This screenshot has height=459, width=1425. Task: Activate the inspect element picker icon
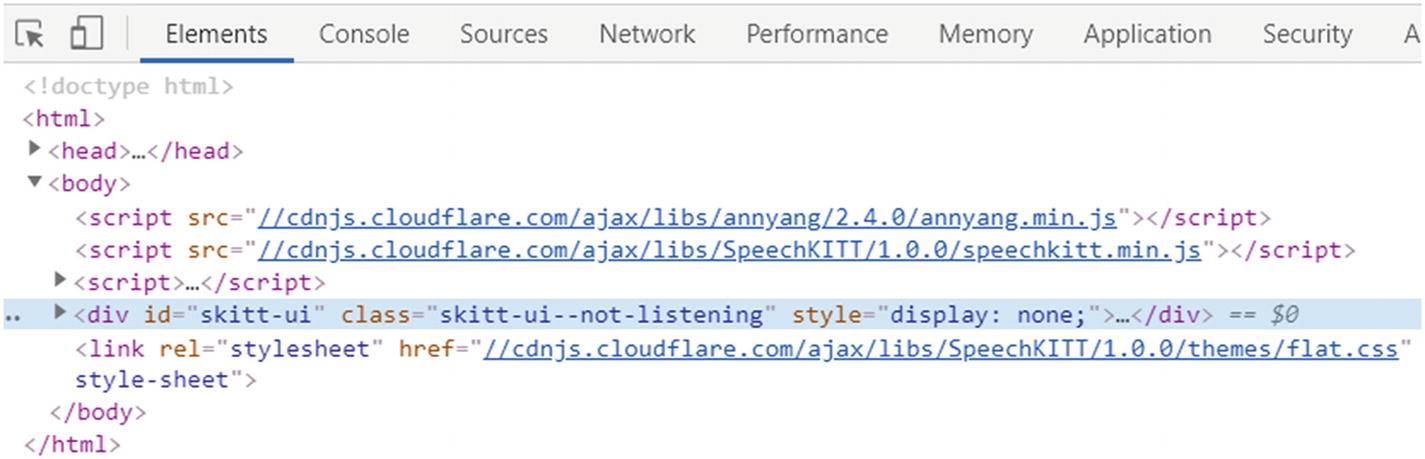pyautogui.click(x=30, y=34)
